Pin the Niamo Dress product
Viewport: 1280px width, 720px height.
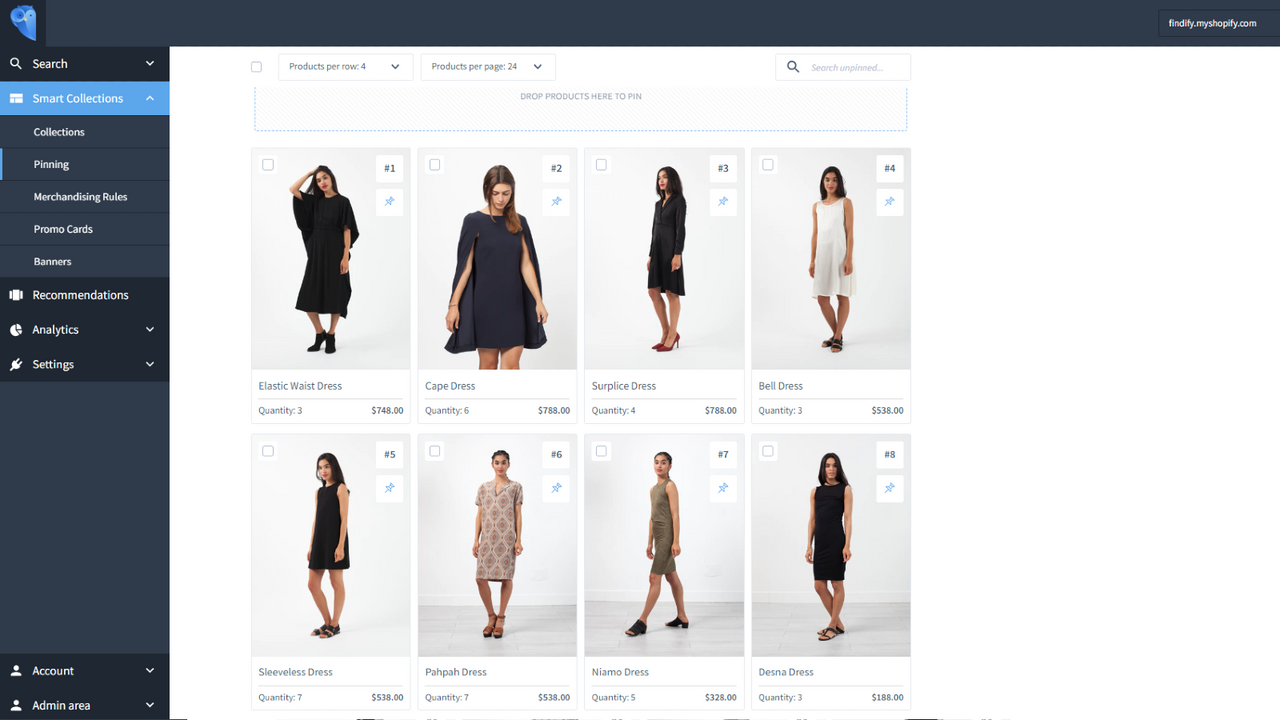[723, 488]
